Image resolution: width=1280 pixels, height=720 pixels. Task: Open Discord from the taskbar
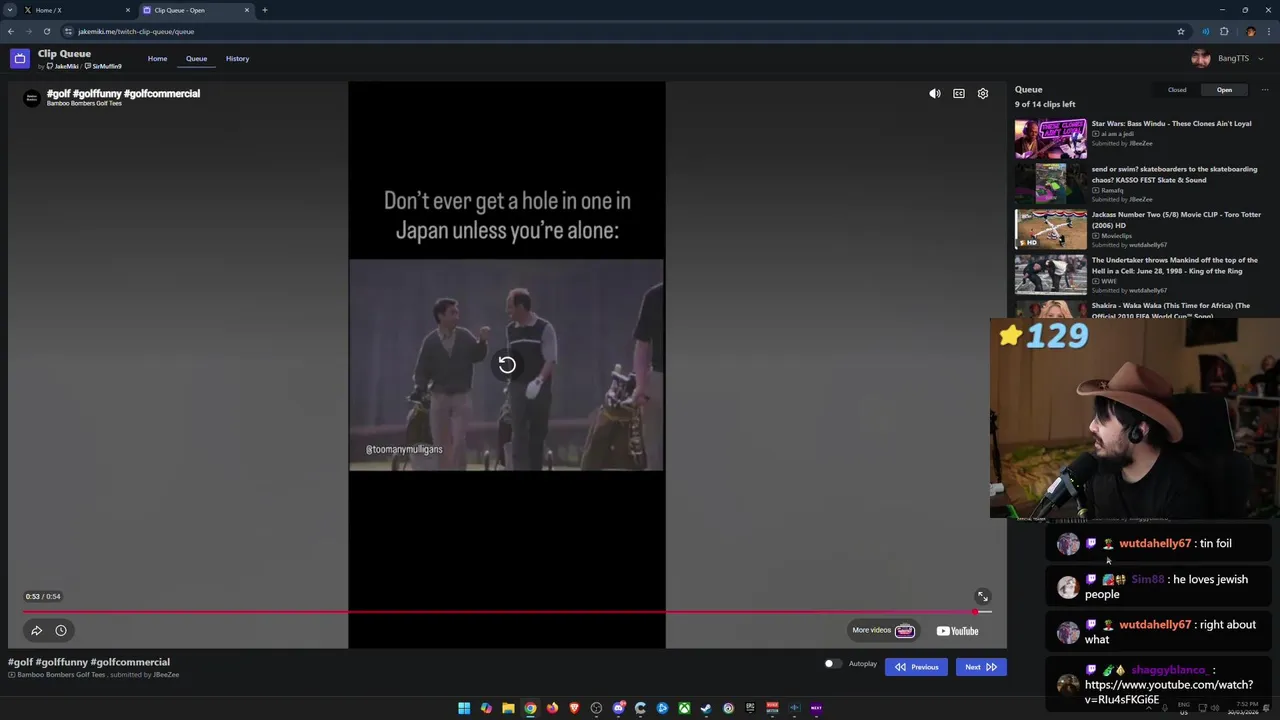click(618, 708)
